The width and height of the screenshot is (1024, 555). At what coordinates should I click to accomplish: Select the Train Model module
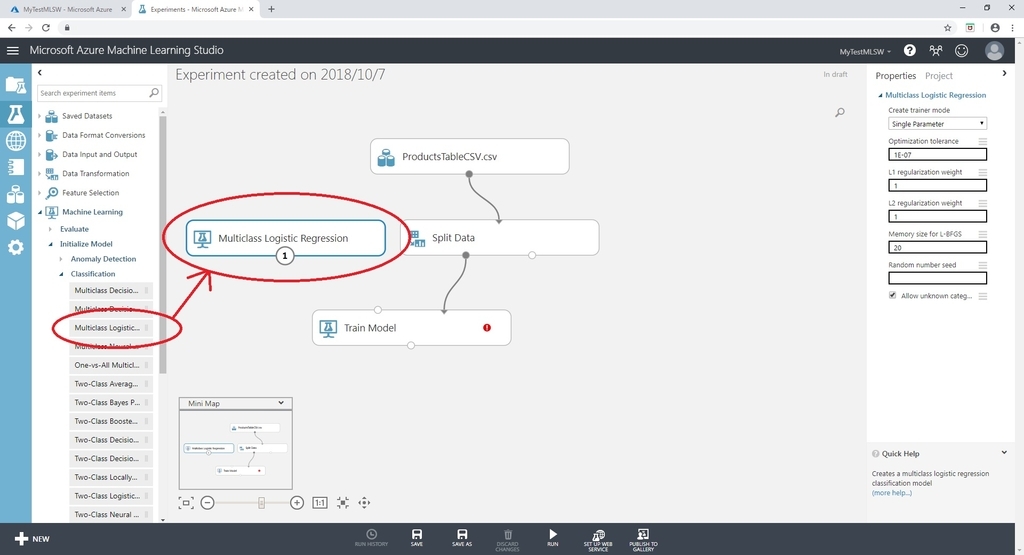[x=411, y=328]
